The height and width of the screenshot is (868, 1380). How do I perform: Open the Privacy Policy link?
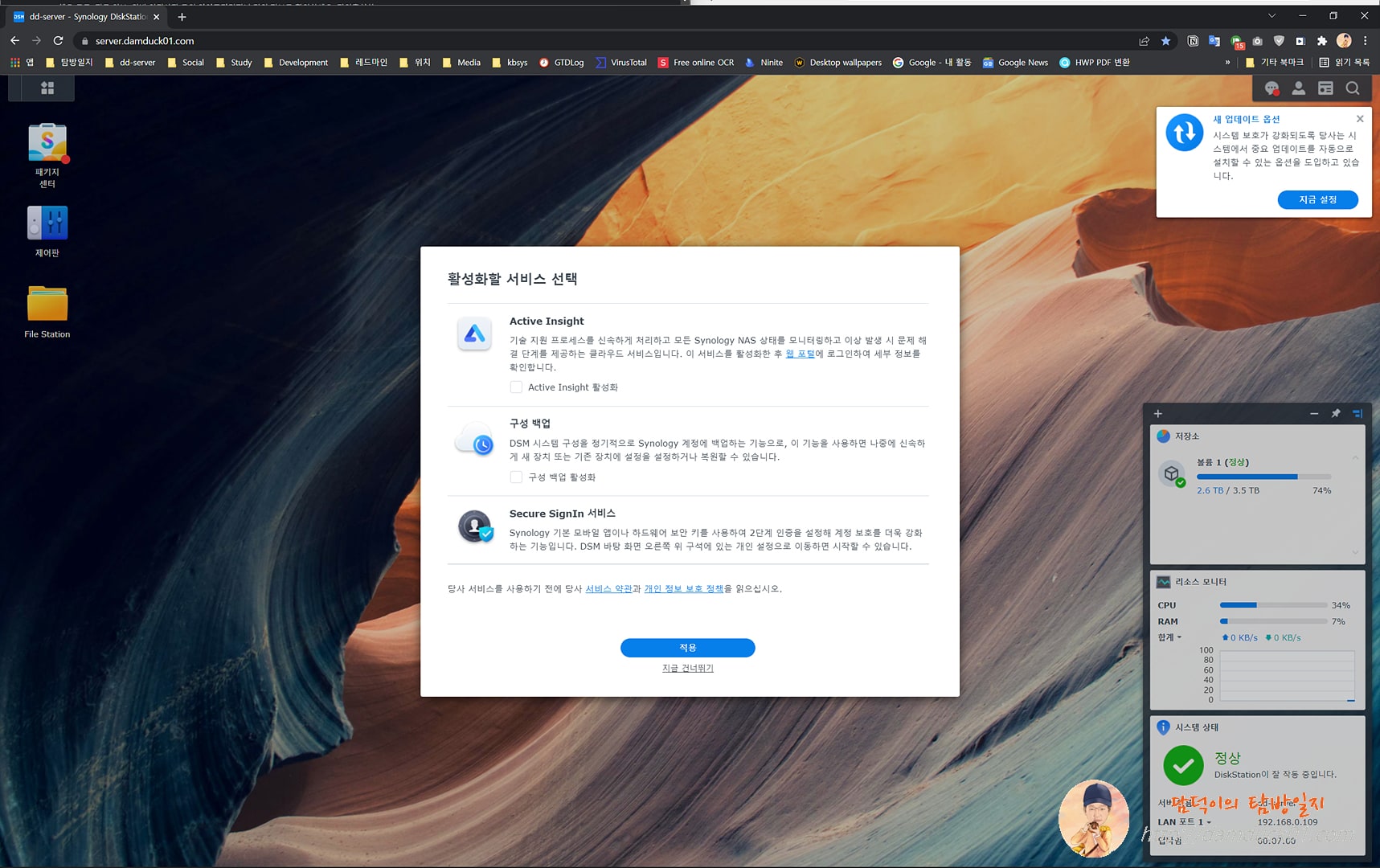tap(683, 589)
